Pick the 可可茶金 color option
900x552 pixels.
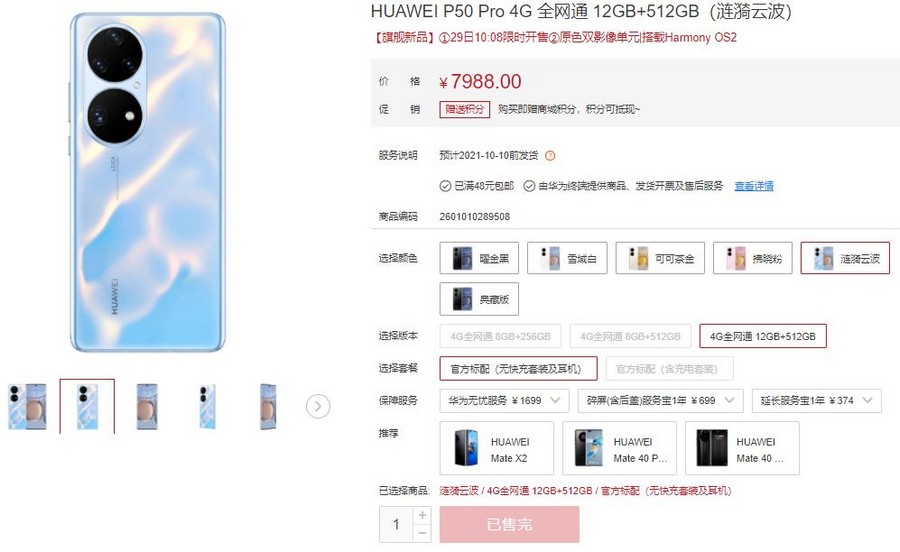click(x=660, y=258)
